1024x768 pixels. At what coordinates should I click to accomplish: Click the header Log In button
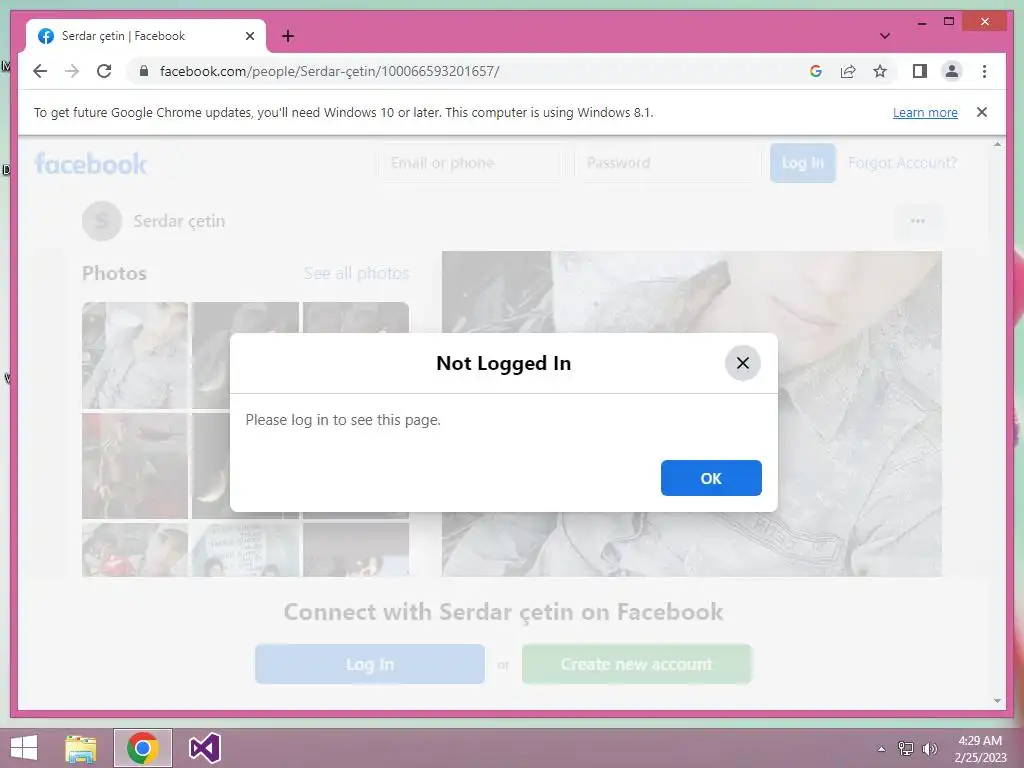point(803,163)
